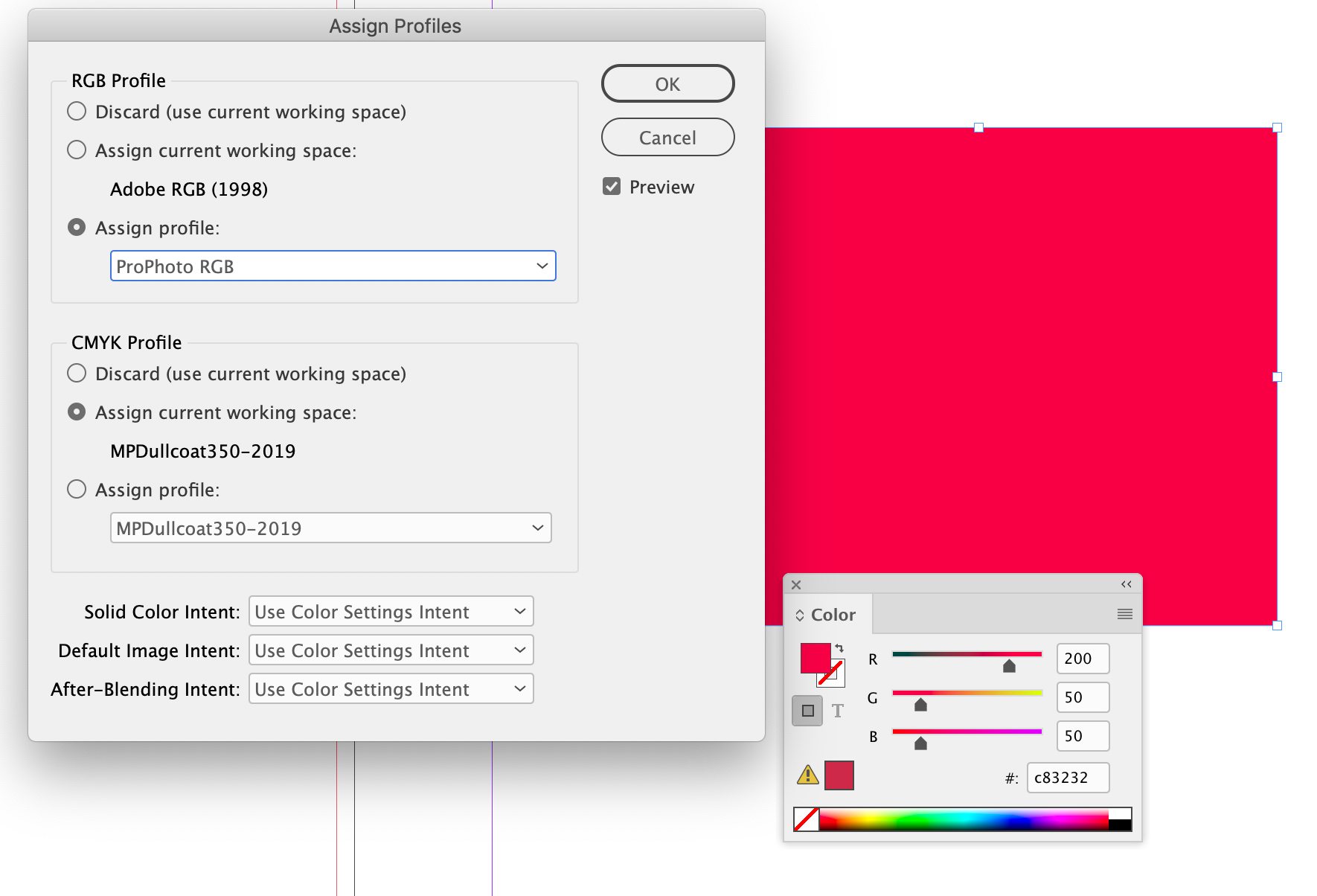Swap fill and stroke colors in Color panel

tap(839, 648)
